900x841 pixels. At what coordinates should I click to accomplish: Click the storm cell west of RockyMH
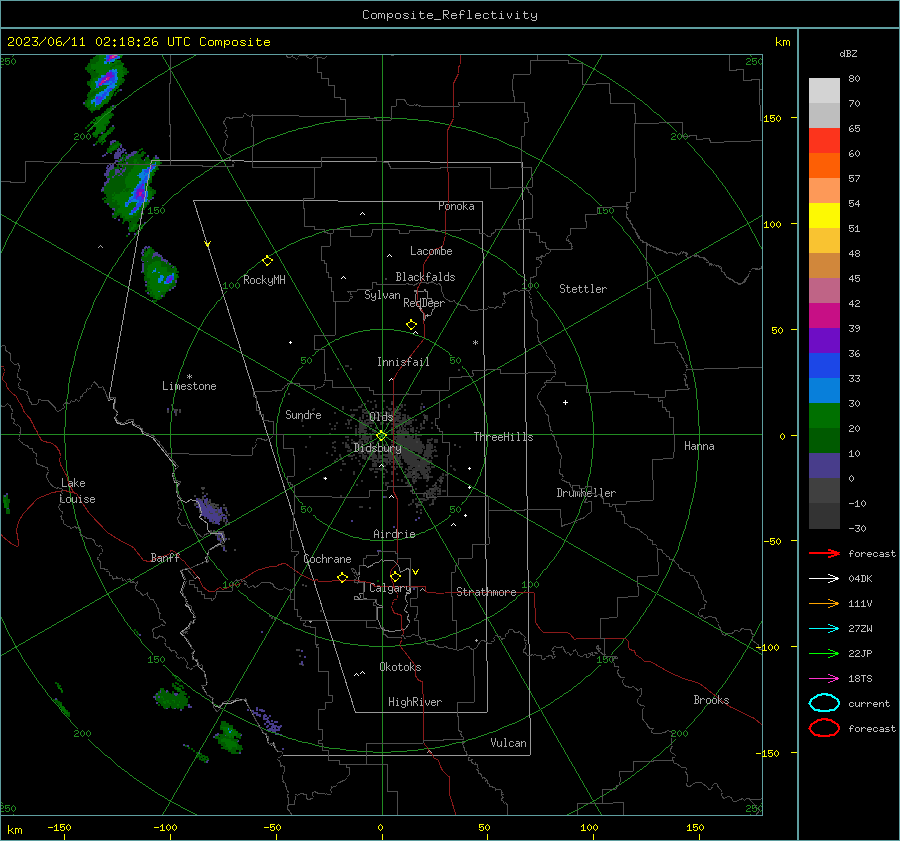[158, 274]
